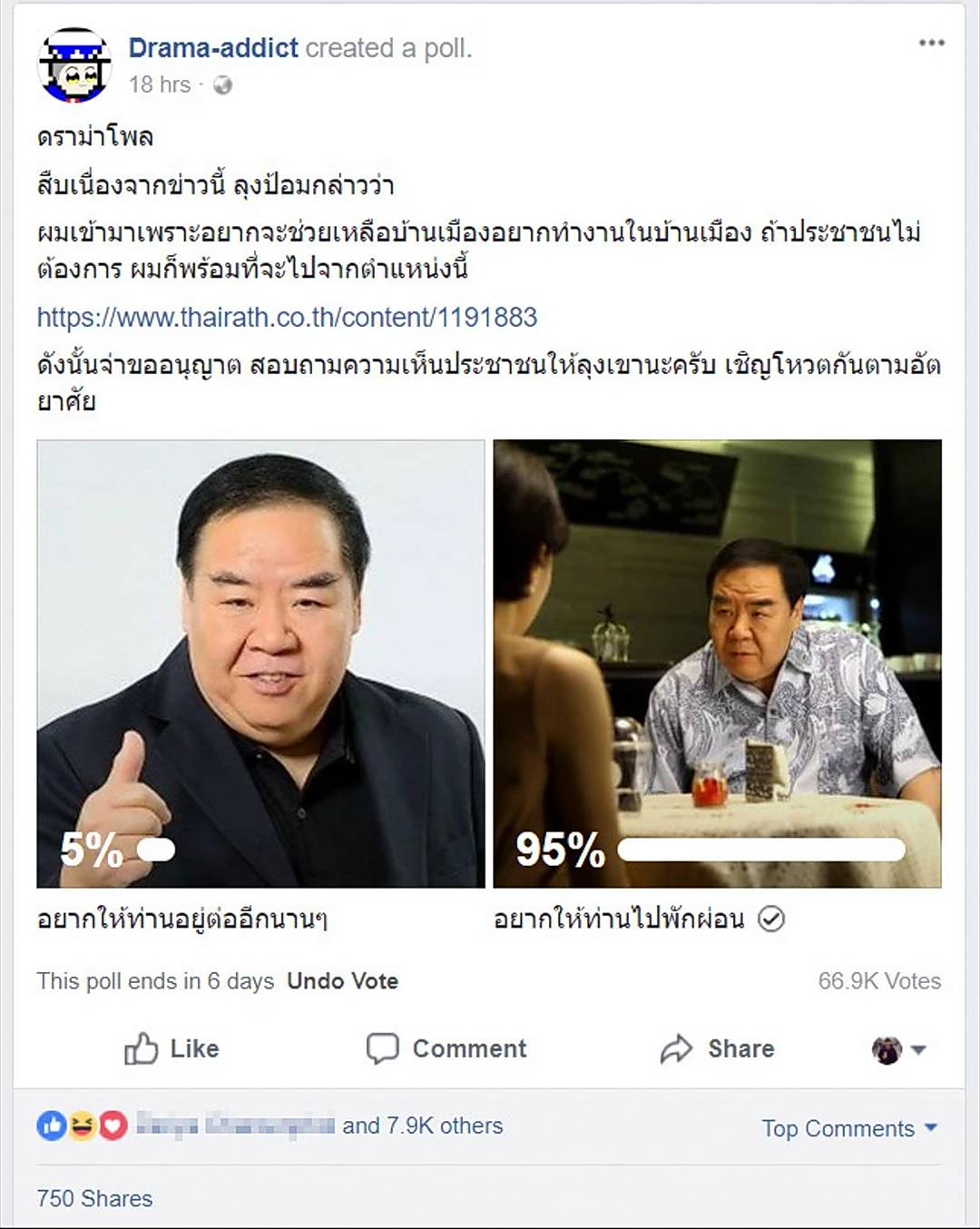
Task: Toggle the checkmark beside the 95% option
Action: pos(770,919)
